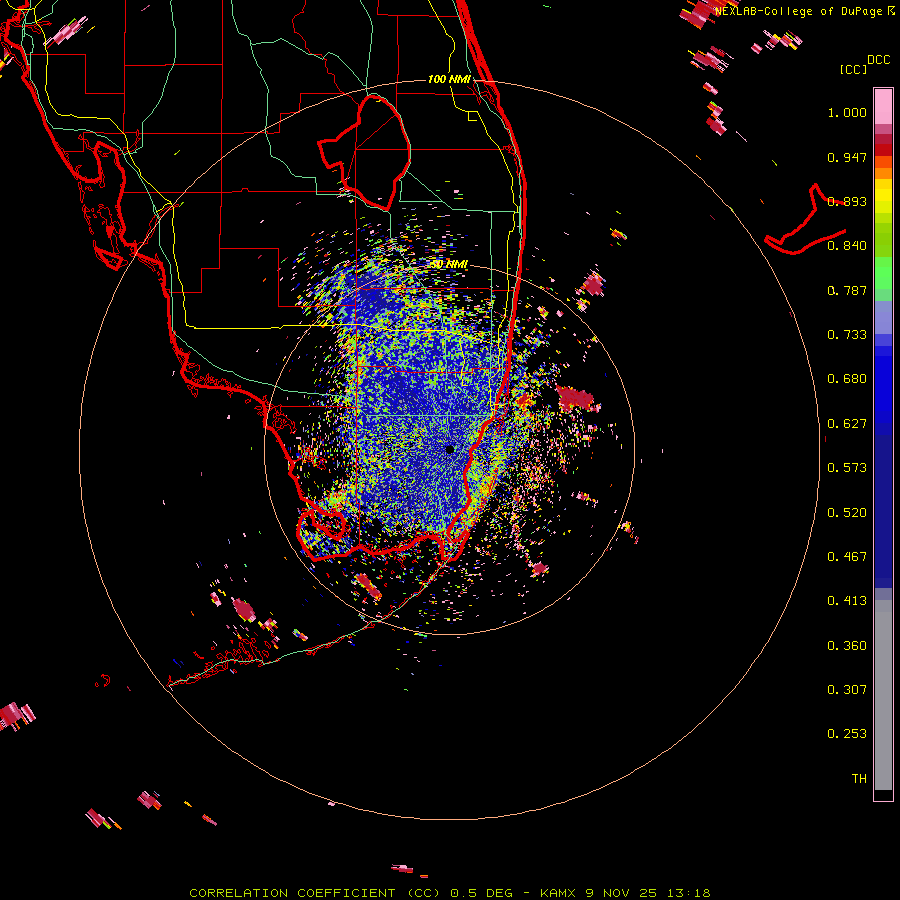The image size is (900, 900).
Task: Select the 0.413 legend value
Action: pyautogui.click(x=847, y=601)
